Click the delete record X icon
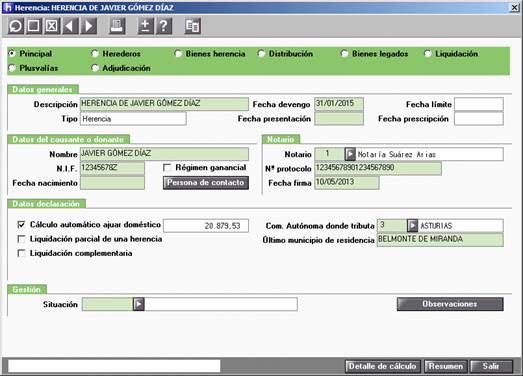The width and height of the screenshot is (523, 376). [52, 26]
